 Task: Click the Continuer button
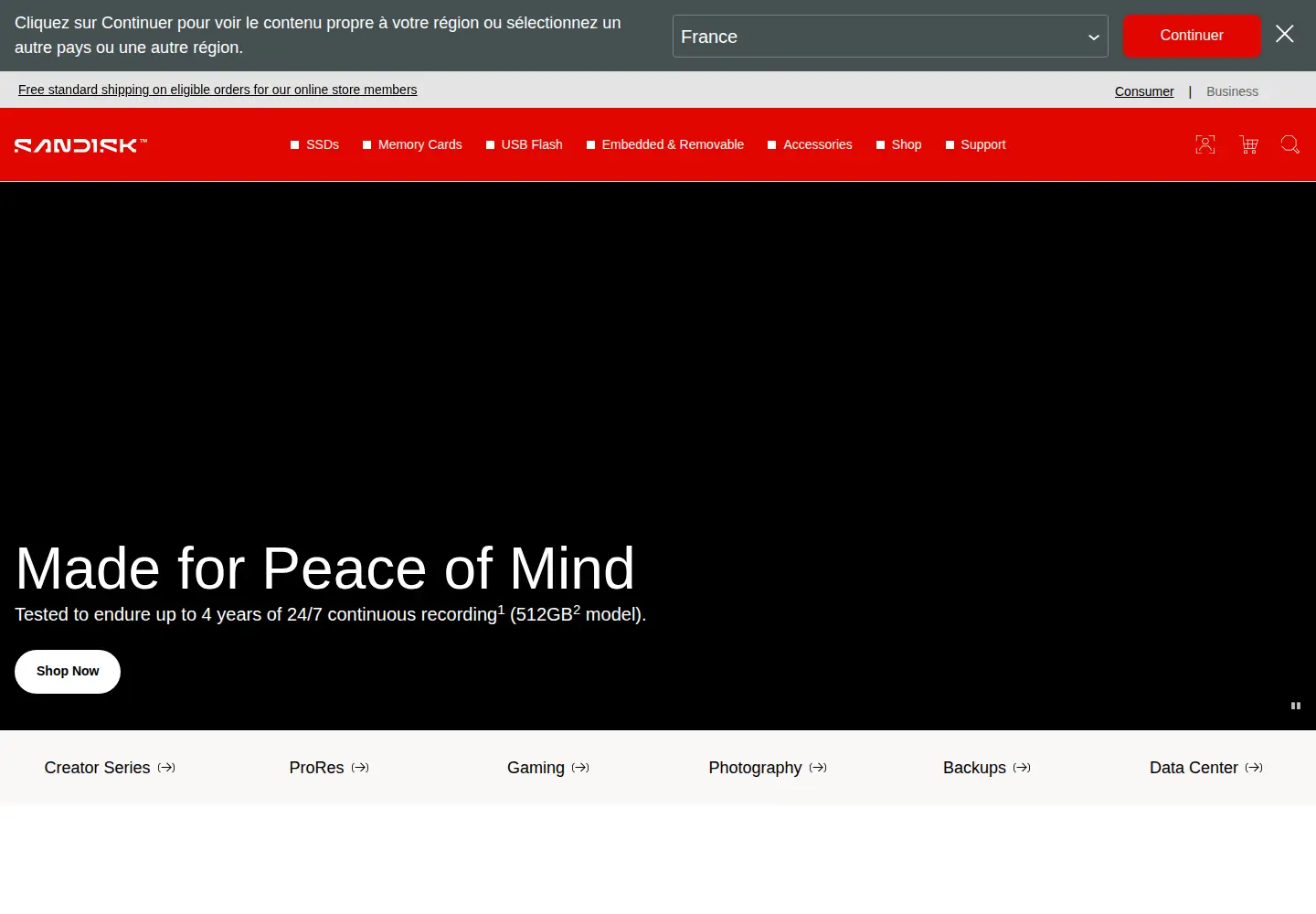(x=1192, y=36)
